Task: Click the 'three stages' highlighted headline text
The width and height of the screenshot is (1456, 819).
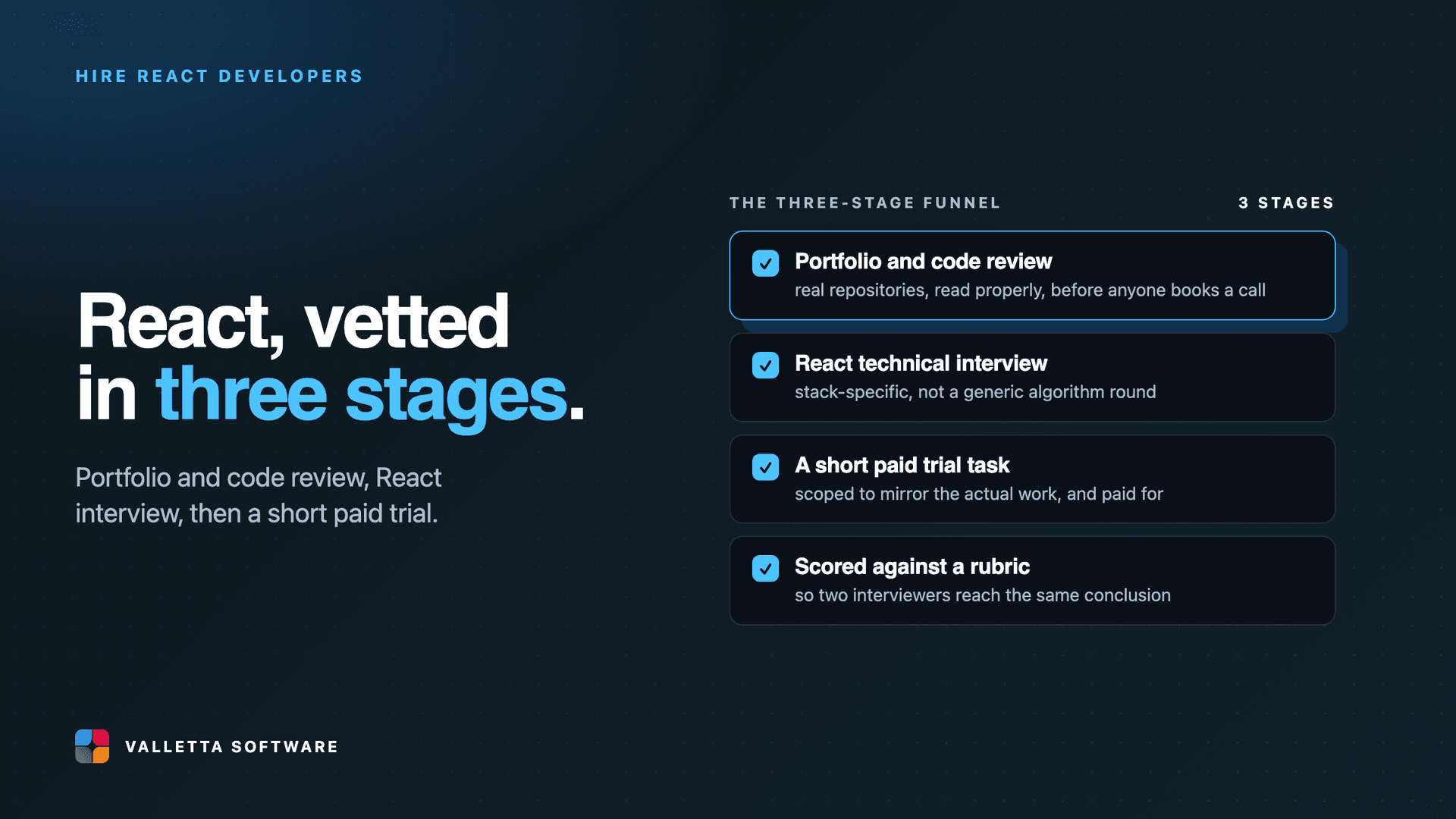Action: click(361, 394)
